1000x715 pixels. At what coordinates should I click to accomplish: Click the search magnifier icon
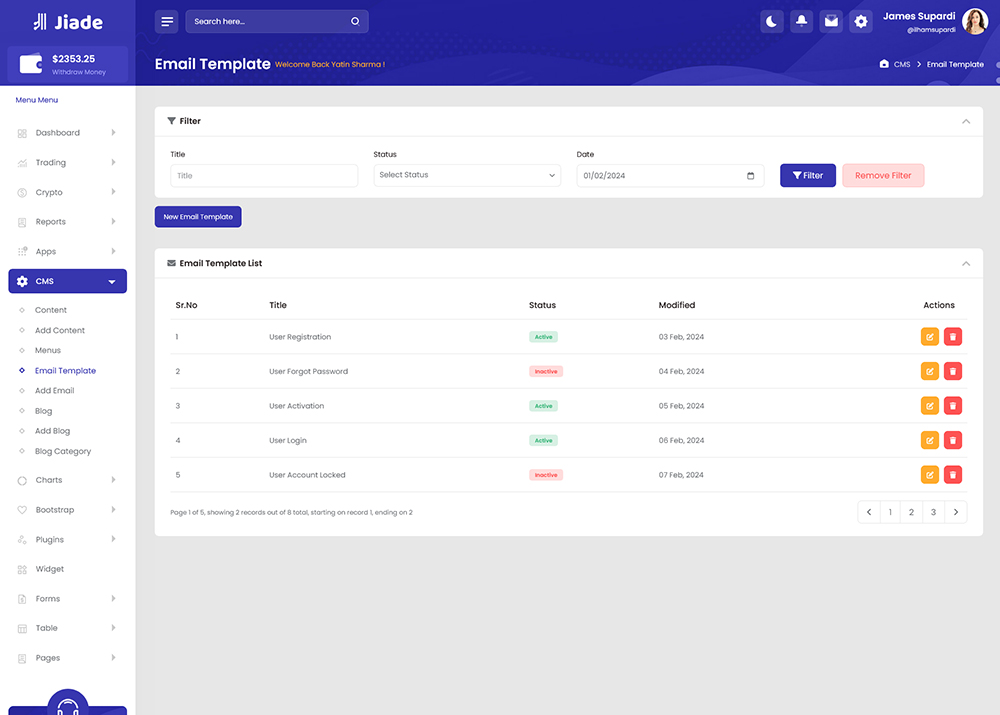[x=355, y=21]
